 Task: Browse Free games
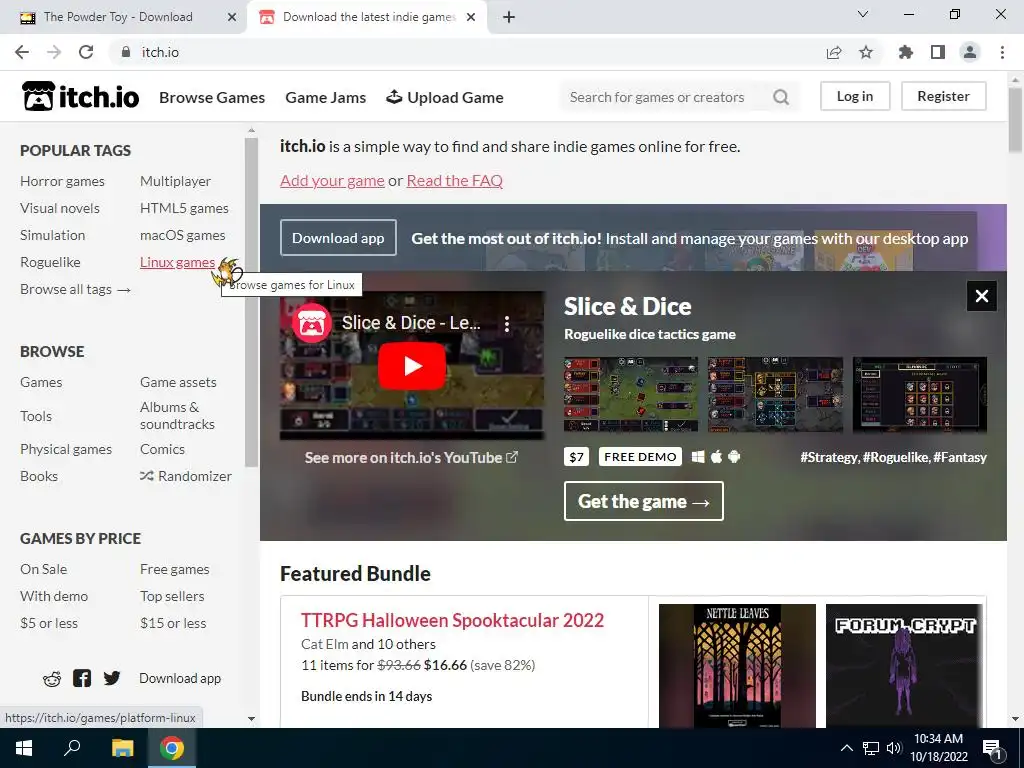click(x=175, y=569)
